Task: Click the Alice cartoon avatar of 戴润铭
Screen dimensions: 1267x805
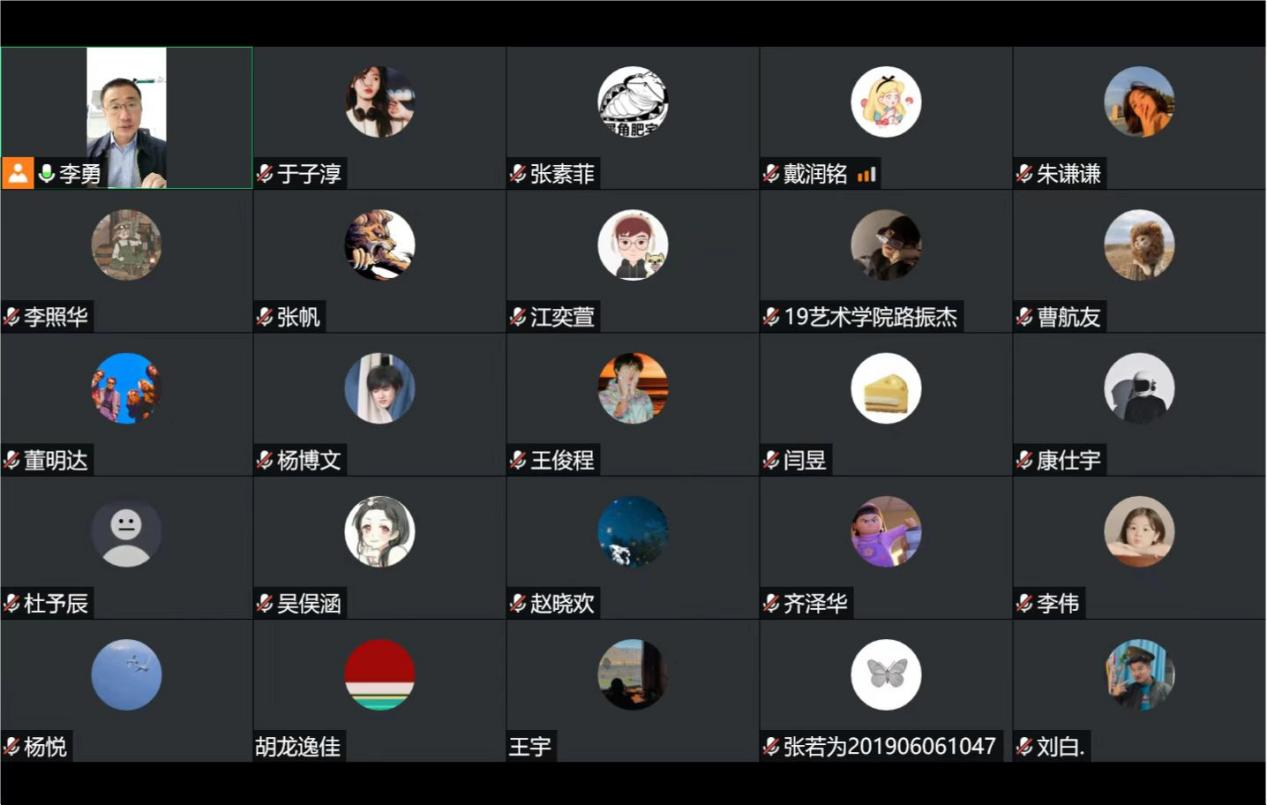Action: 886,102
